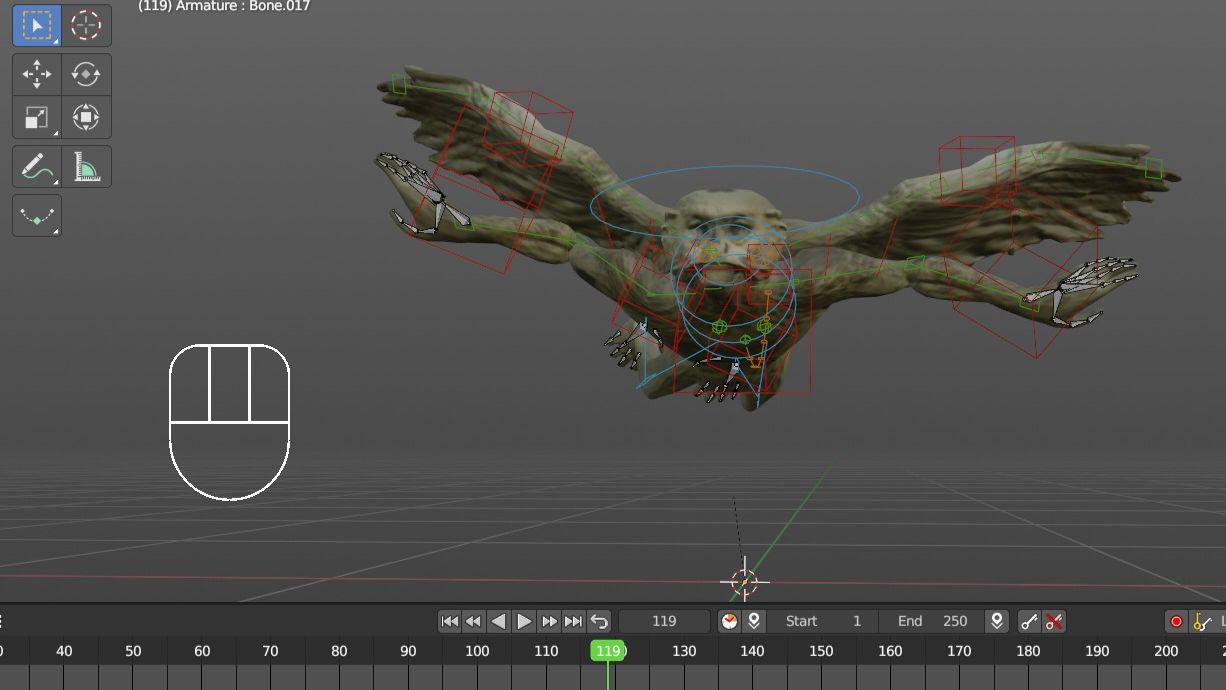Jump to the first frame
The height and width of the screenshot is (690, 1226).
click(450, 621)
